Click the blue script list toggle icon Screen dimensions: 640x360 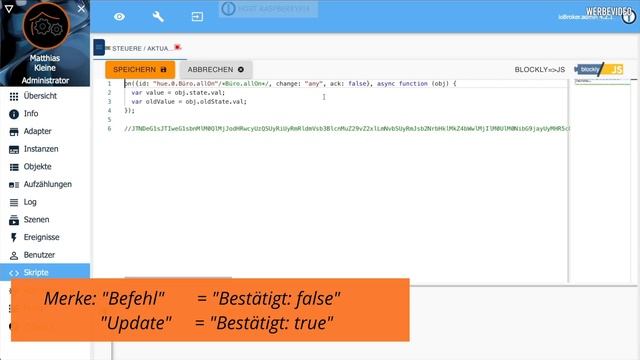pos(99,47)
